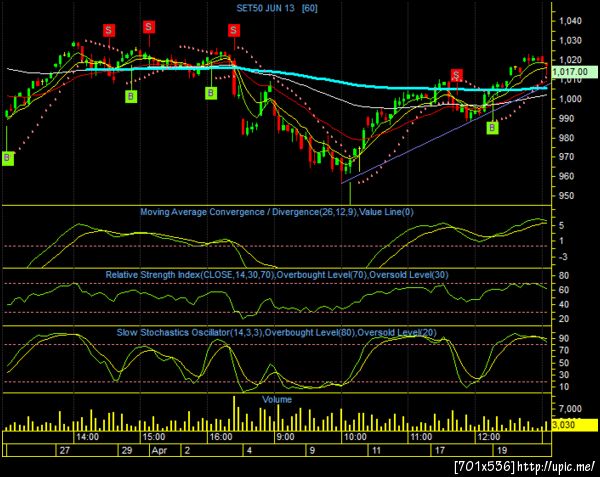
Task: Click the 1,040 price axis label
Action: (570, 21)
